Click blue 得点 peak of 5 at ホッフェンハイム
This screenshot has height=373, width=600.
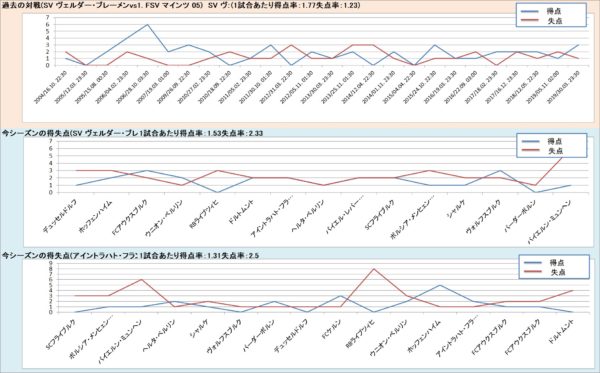click(x=439, y=285)
